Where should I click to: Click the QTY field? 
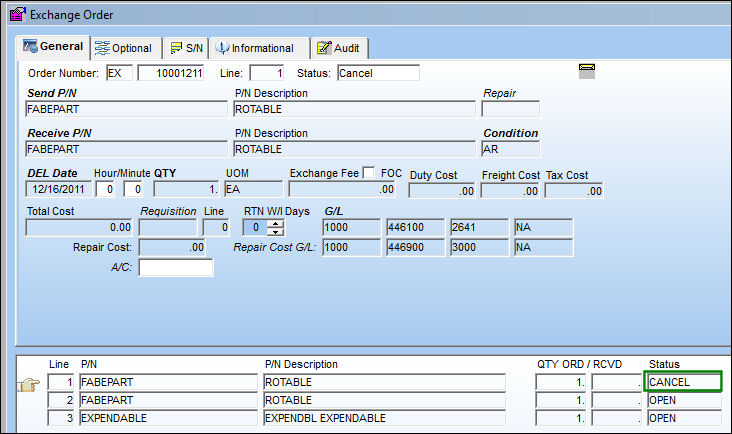(x=186, y=189)
